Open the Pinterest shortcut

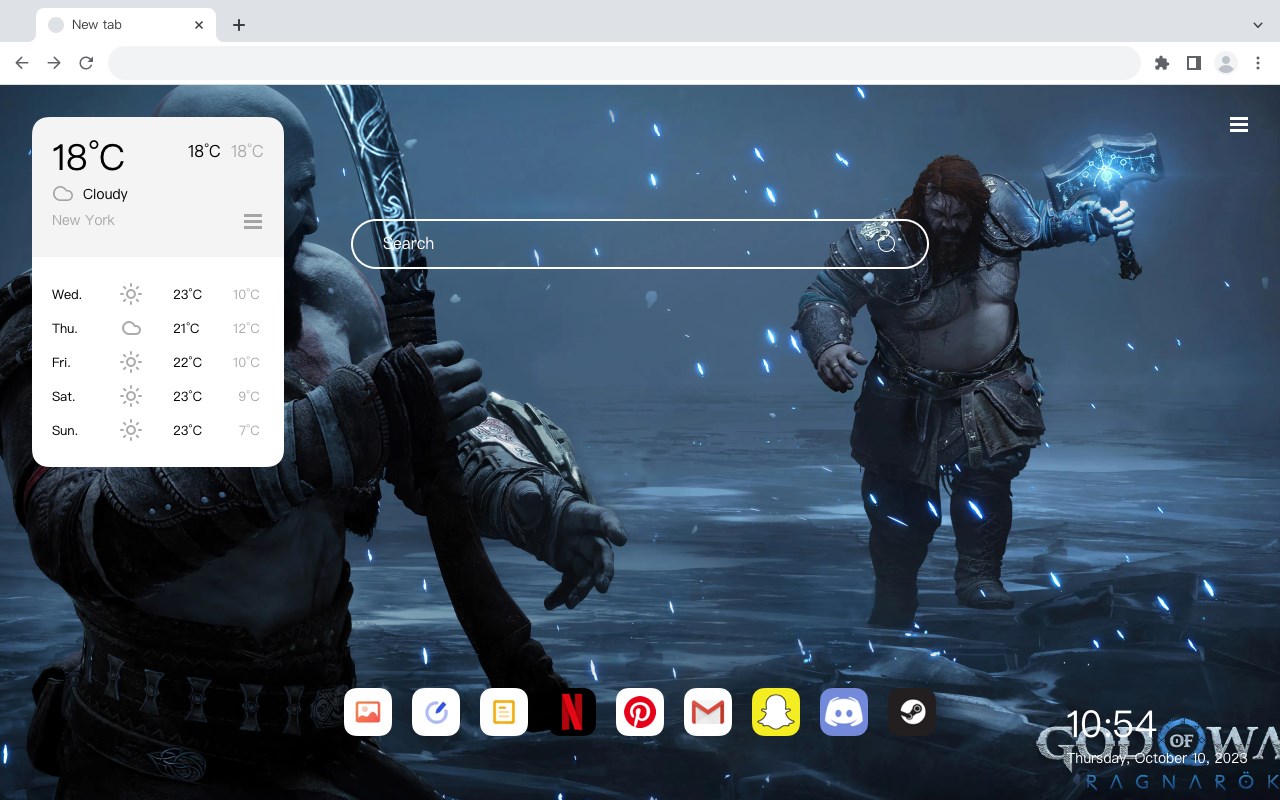(640, 712)
